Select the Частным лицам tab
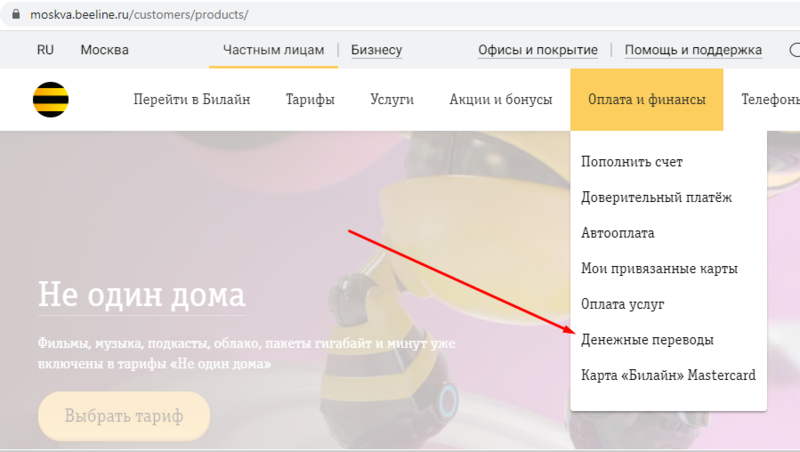This screenshot has width=800, height=452. tap(273, 50)
